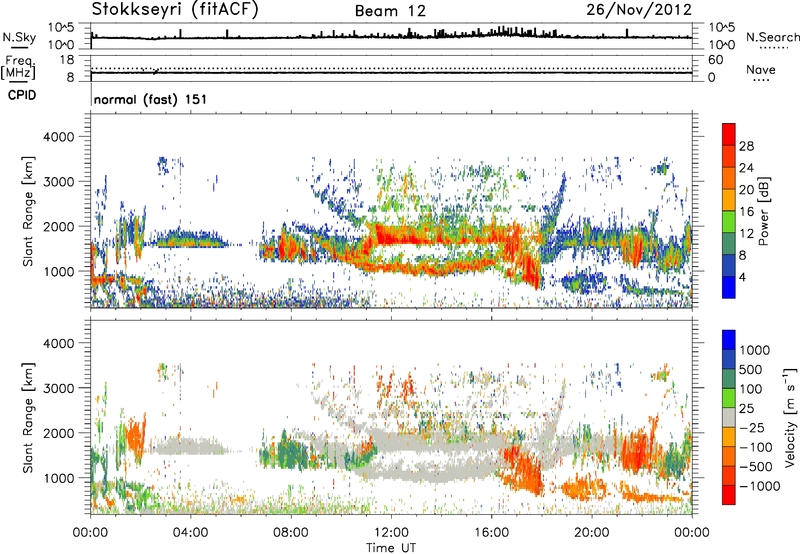Screen dimensions: 800x554
Task: Click the '16:00' time tick label
Action: pyautogui.click(x=491, y=533)
